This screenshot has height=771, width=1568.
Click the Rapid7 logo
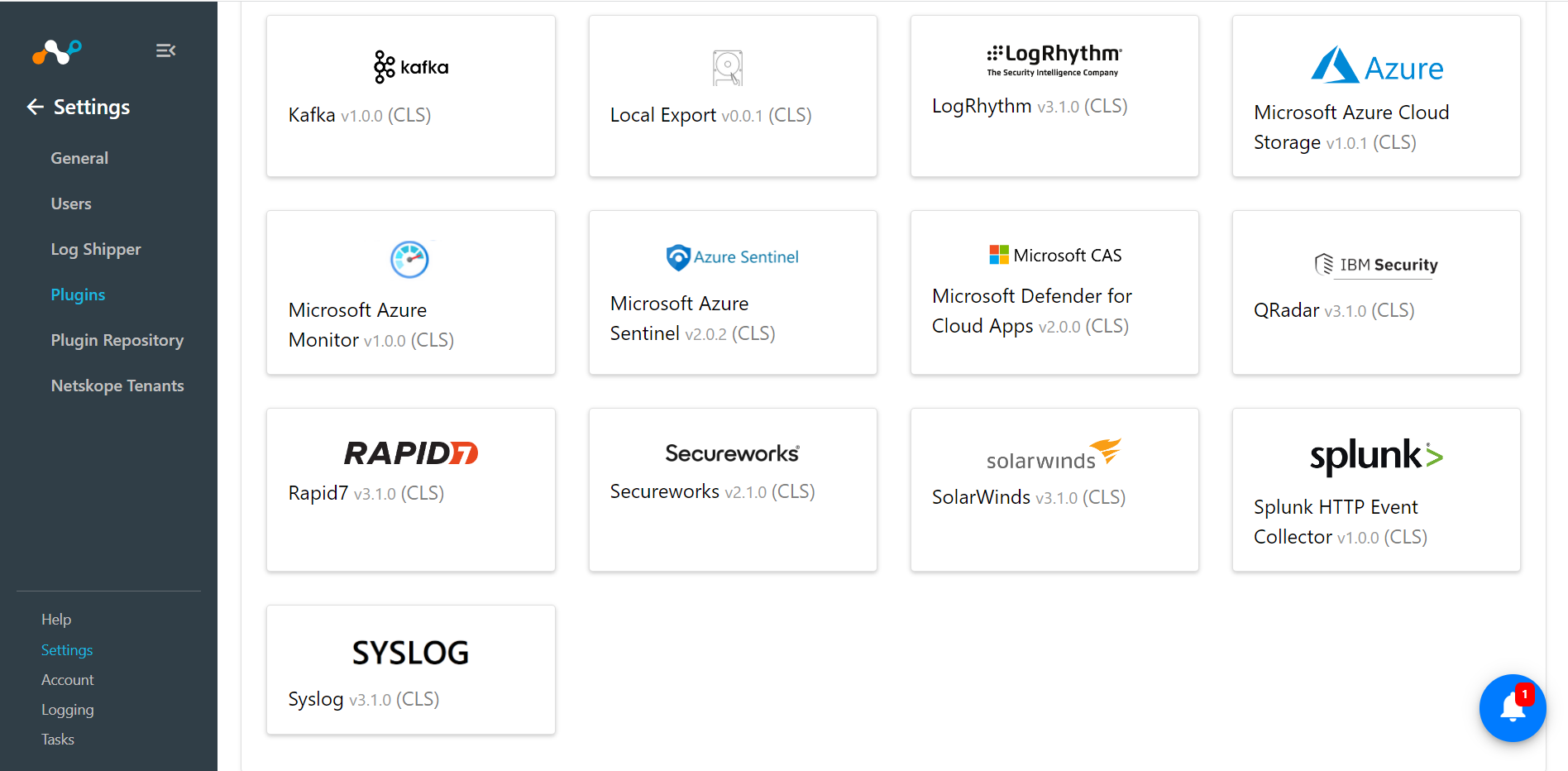coord(411,453)
